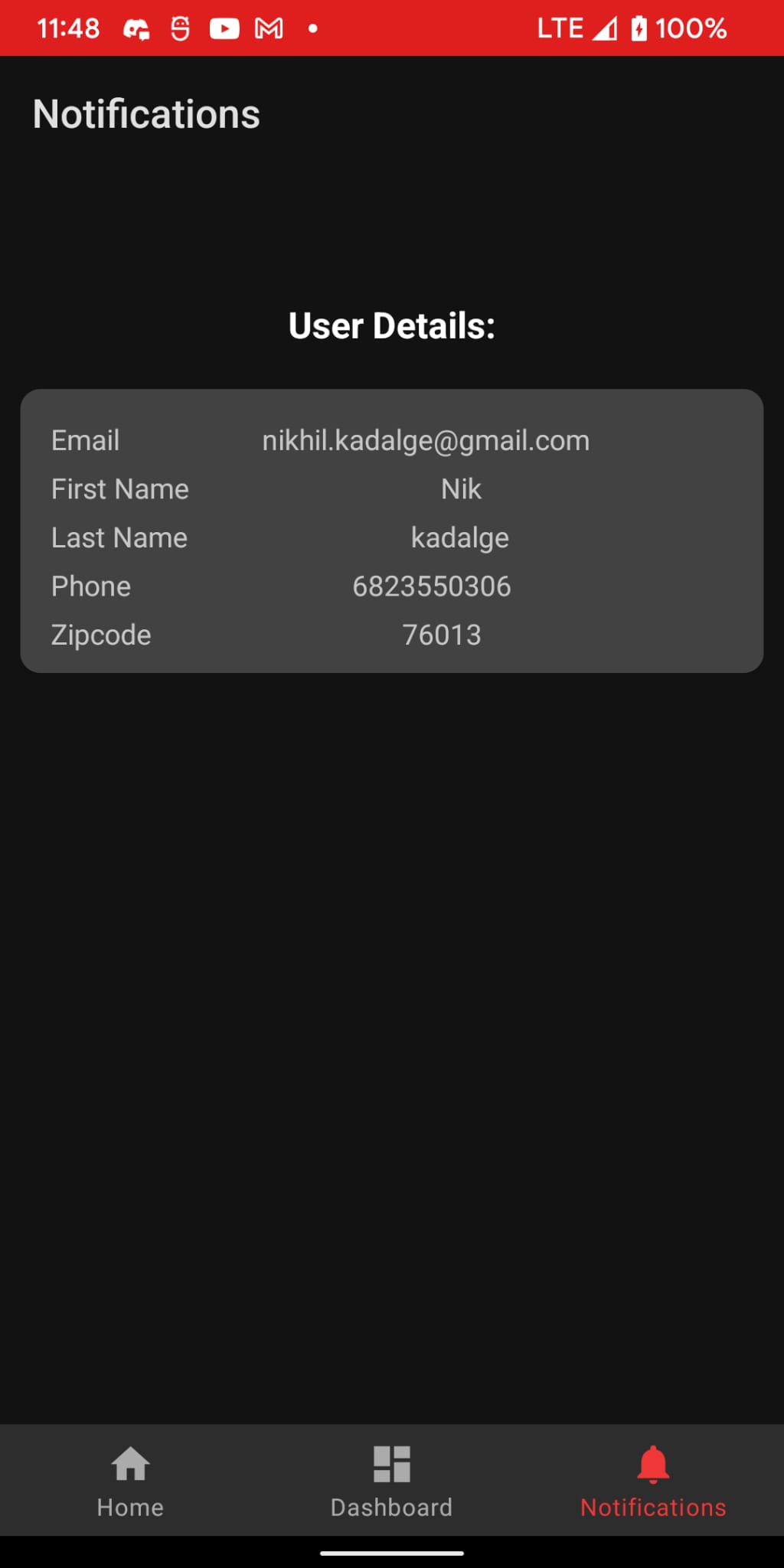784x1568 pixels.
Task: Tap the last name value kadalge
Action: 460,538
